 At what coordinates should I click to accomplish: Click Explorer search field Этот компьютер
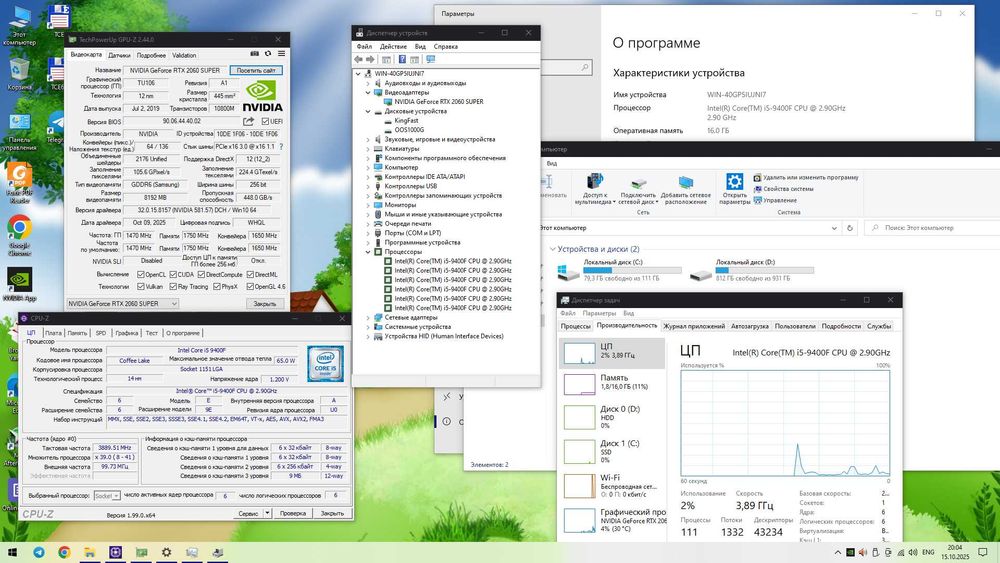click(x=931, y=228)
